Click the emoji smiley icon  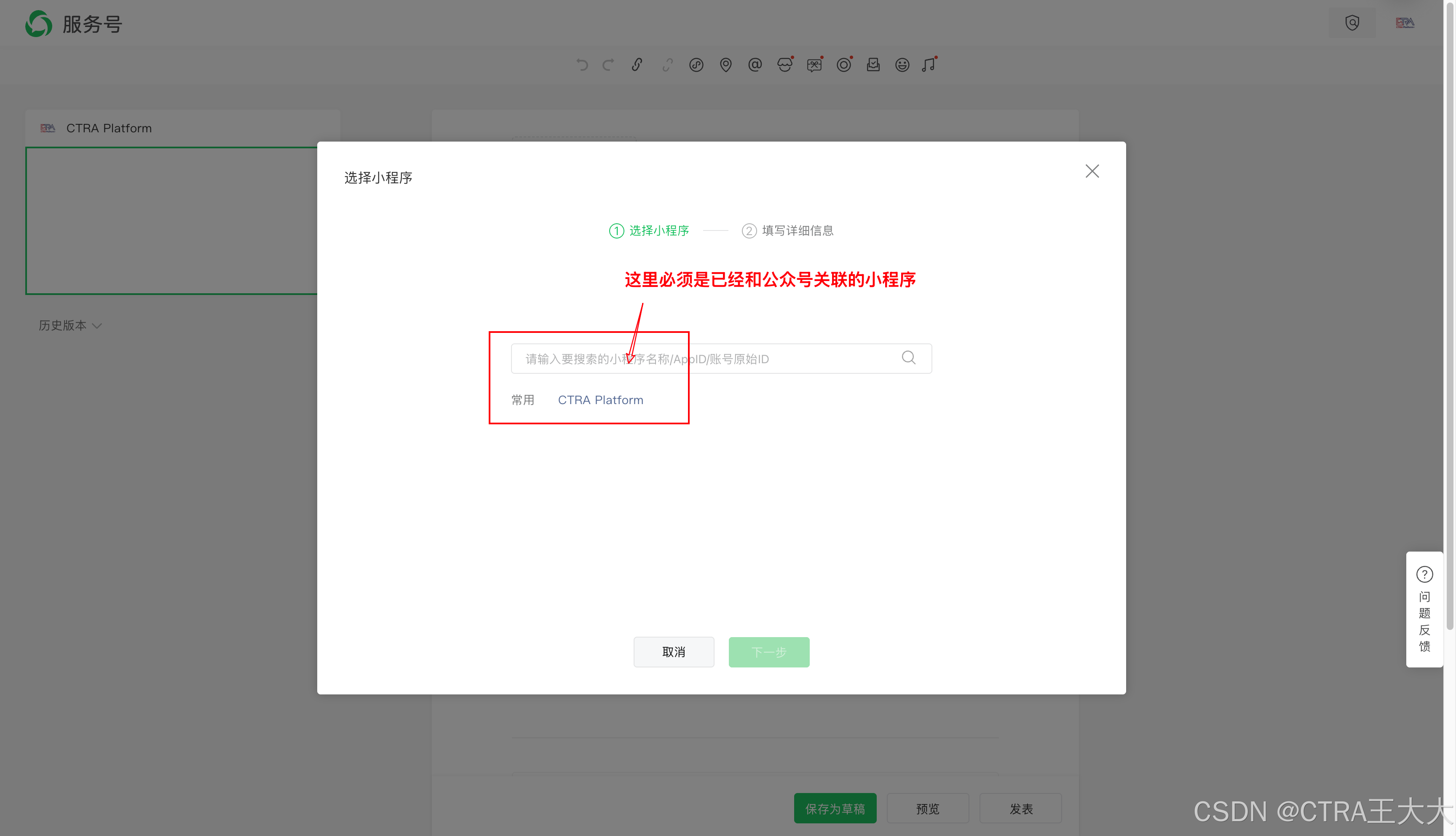902,65
